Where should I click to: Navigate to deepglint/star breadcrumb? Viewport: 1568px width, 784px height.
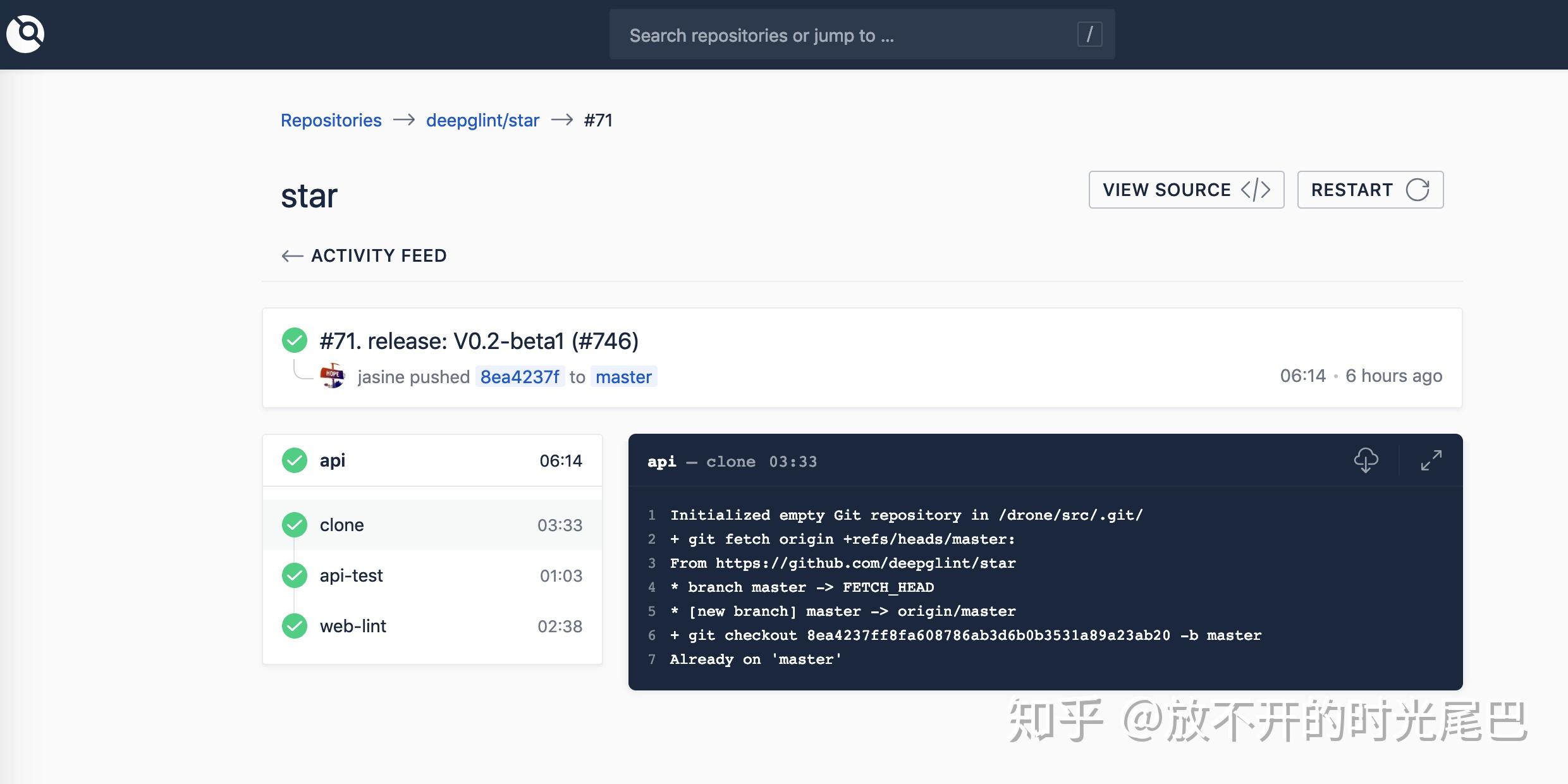click(x=482, y=120)
